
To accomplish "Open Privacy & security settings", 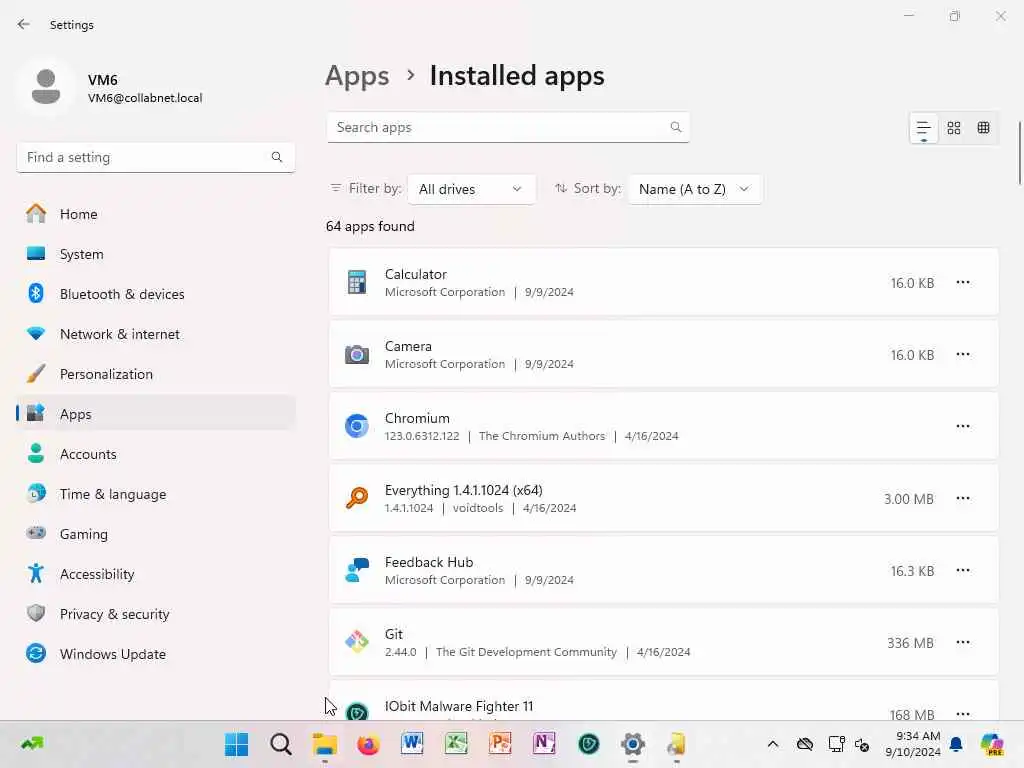I will click(155, 614).
